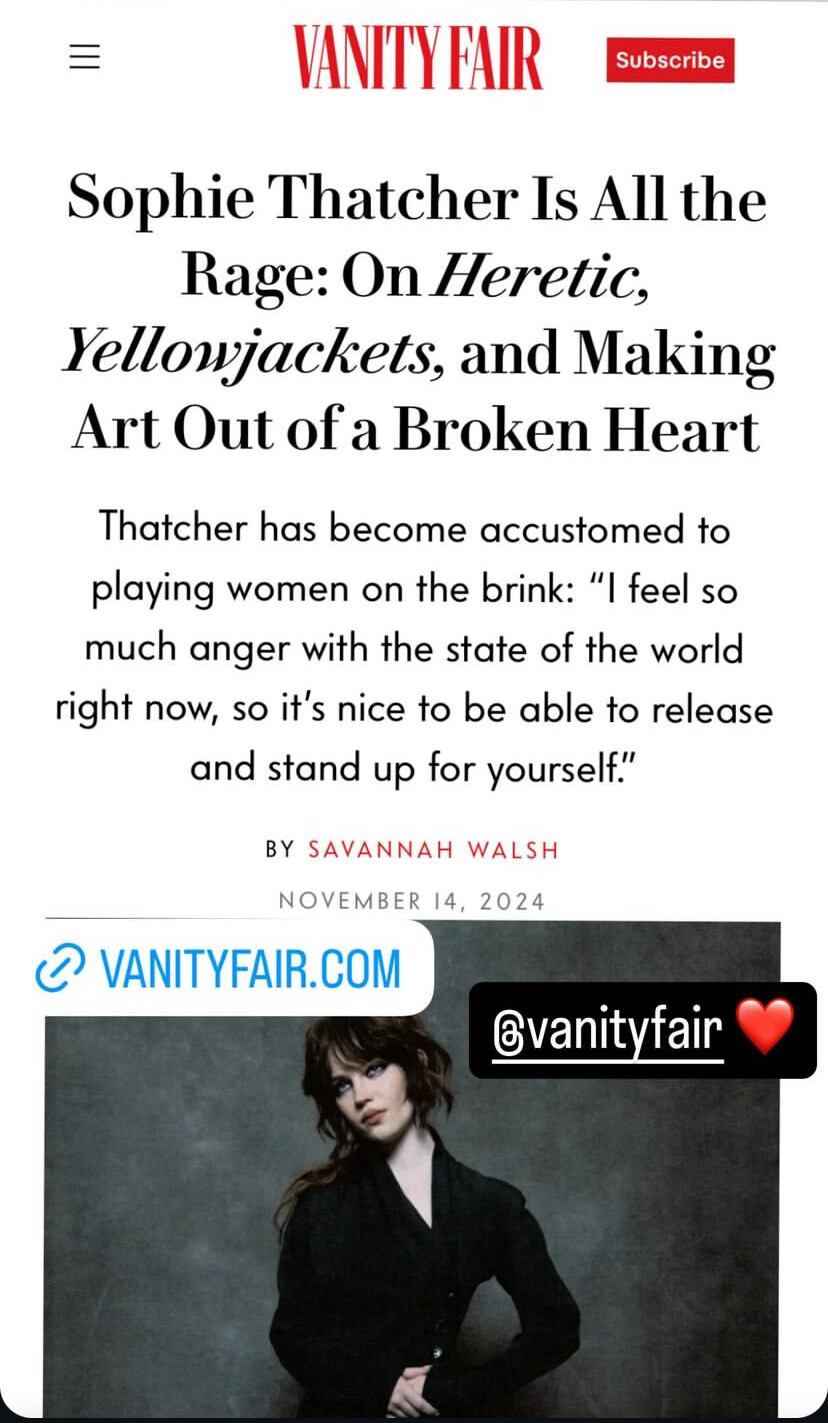
Task: Click "Thatcher has become accustomed to" subheading line
Action: 414,529
